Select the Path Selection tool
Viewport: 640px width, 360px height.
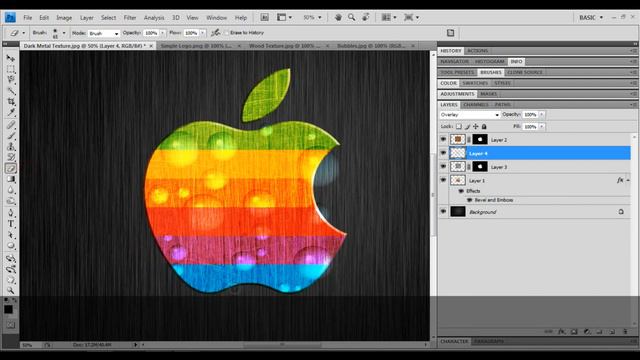pyautogui.click(x=11, y=235)
